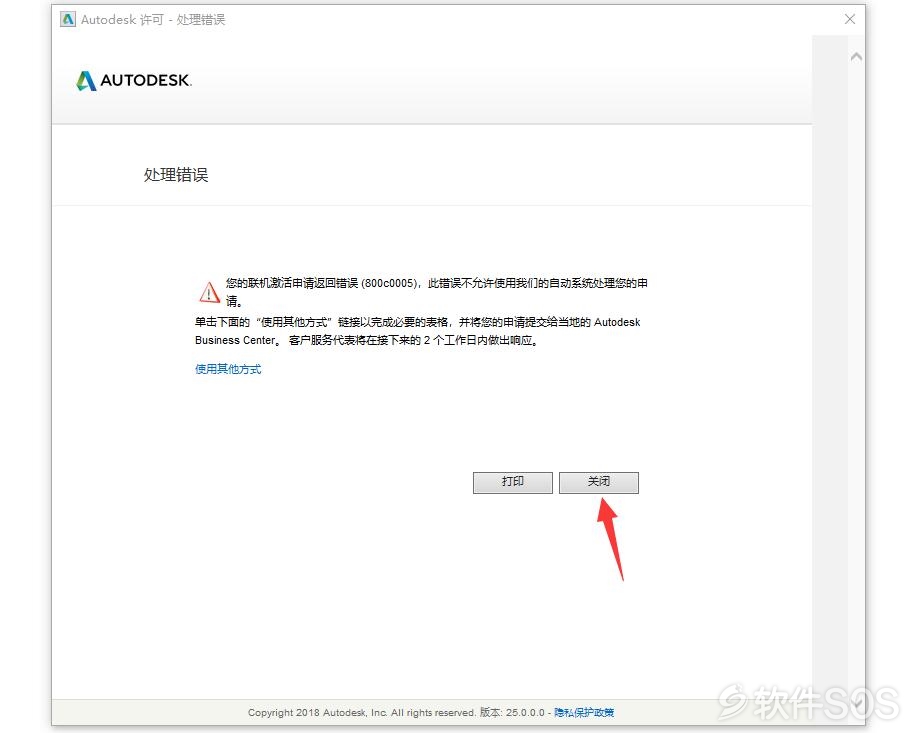914x733 pixels.
Task: Click the 打印 button
Action: point(512,482)
